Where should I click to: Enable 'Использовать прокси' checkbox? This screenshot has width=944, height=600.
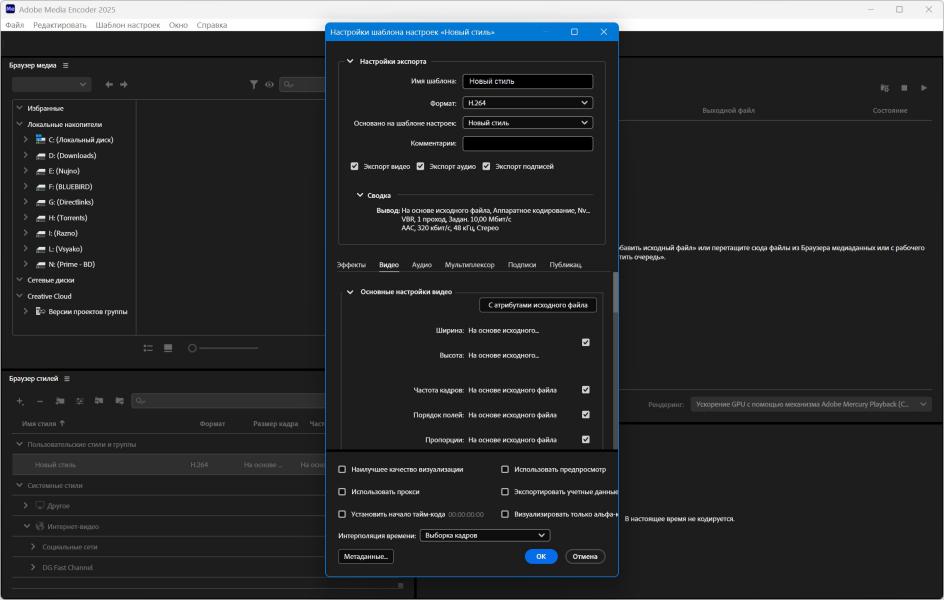click(342, 492)
